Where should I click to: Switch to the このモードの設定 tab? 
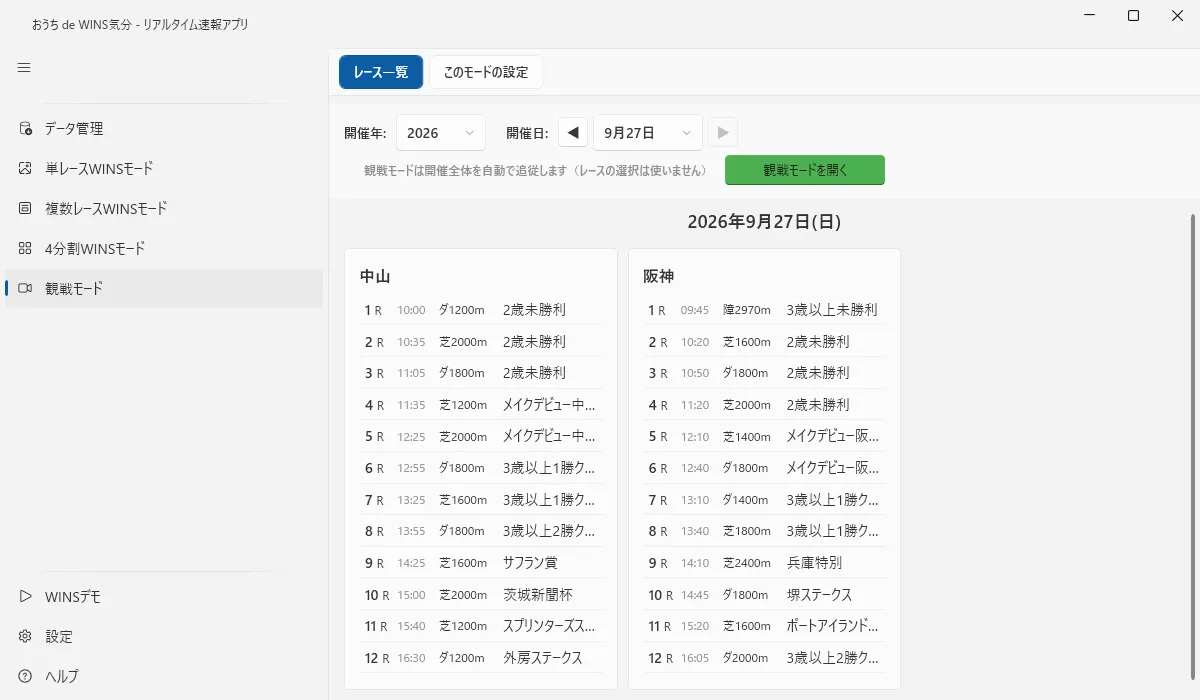pos(486,72)
